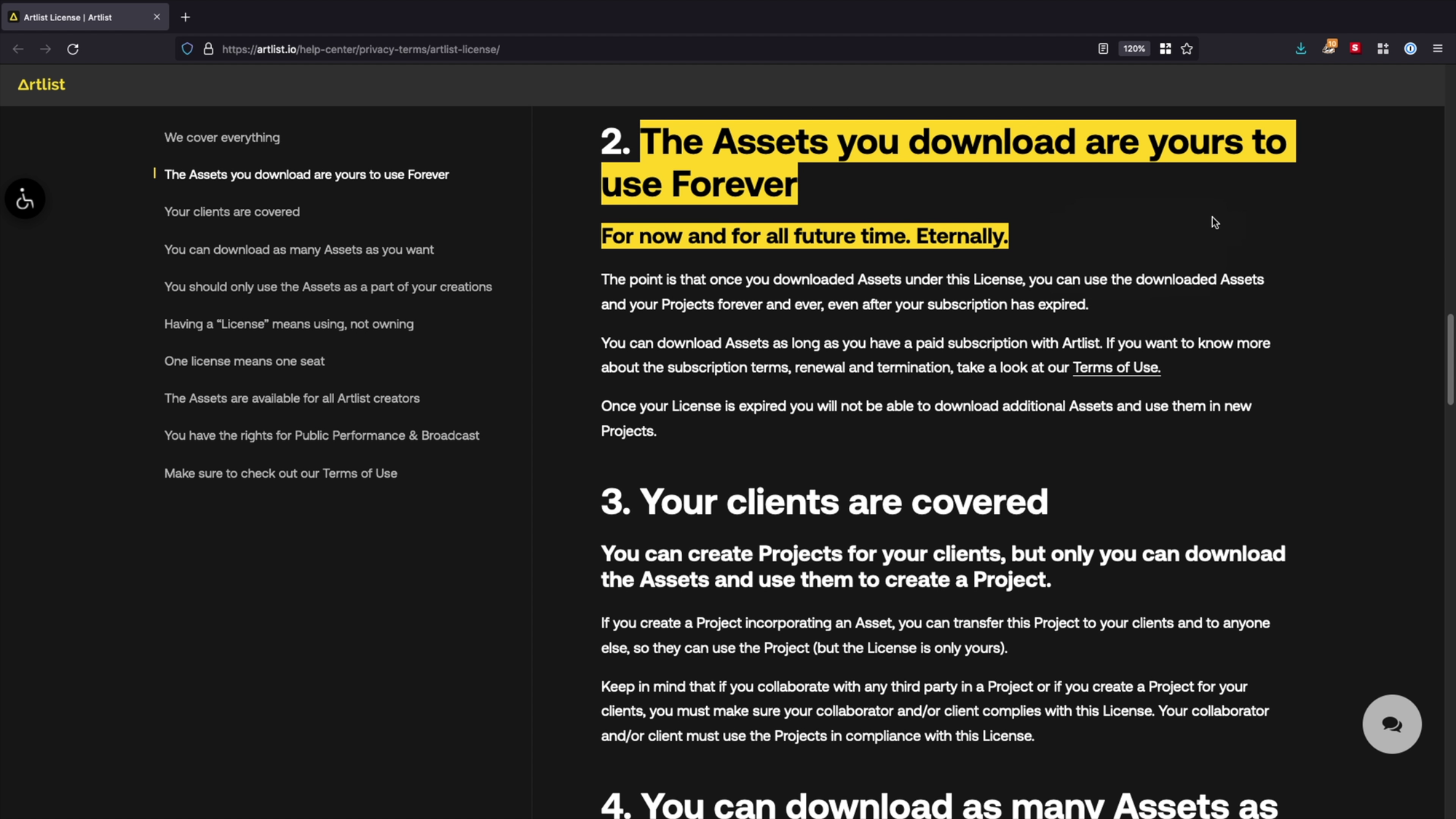The height and width of the screenshot is (819, 1456).
Task: Click paragraph starting 'The point is that once'
Action: coord(933,292)
